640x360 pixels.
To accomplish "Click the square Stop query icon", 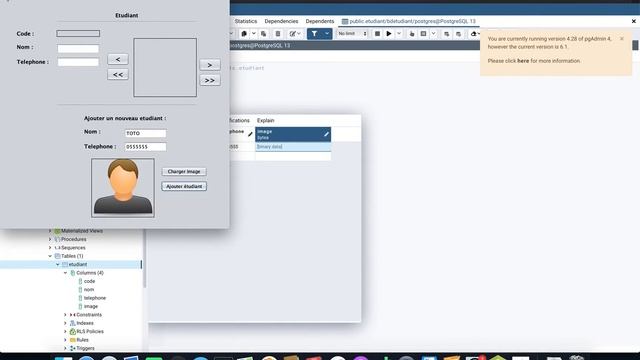I will click(x=377, y=34).
